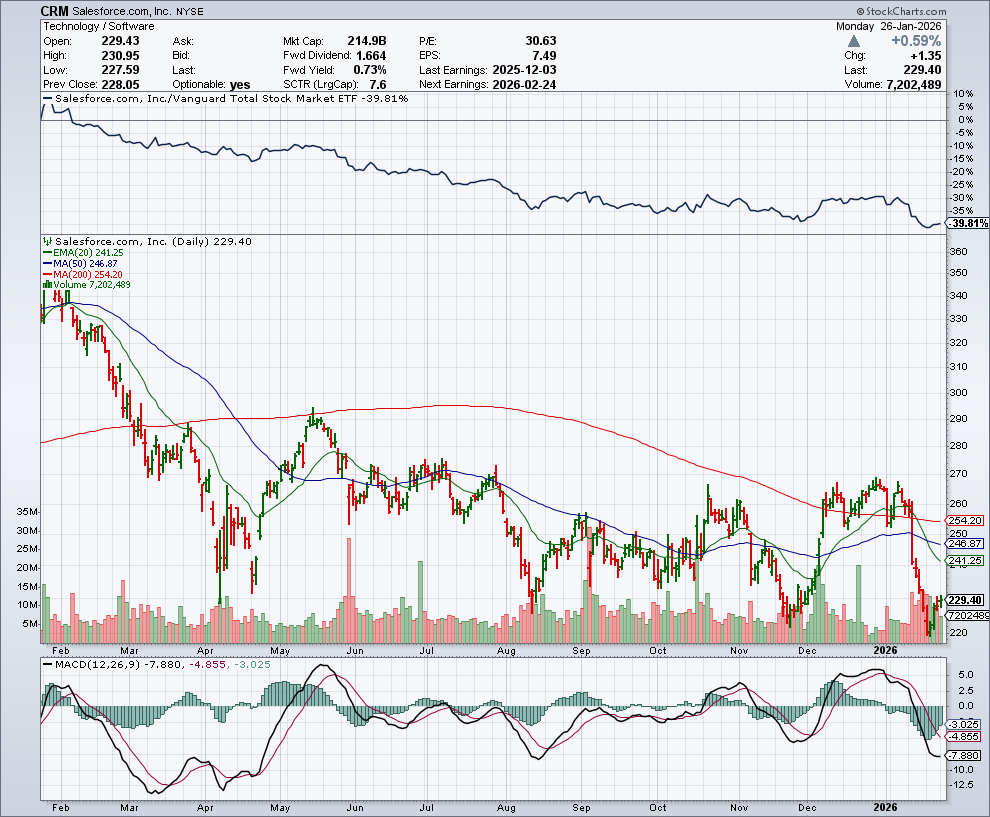The height and width of the screenshot is (817, 990).
Task: Select the Open value 229.43
Action: [x=121, y=40]
